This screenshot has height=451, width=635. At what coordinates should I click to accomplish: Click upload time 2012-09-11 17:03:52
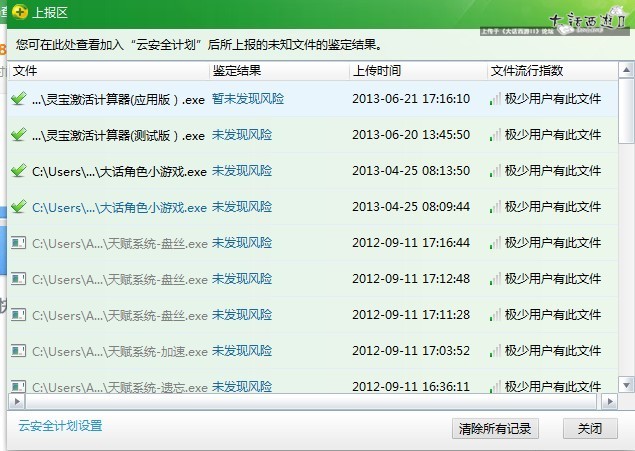click(x=411, y=351)
